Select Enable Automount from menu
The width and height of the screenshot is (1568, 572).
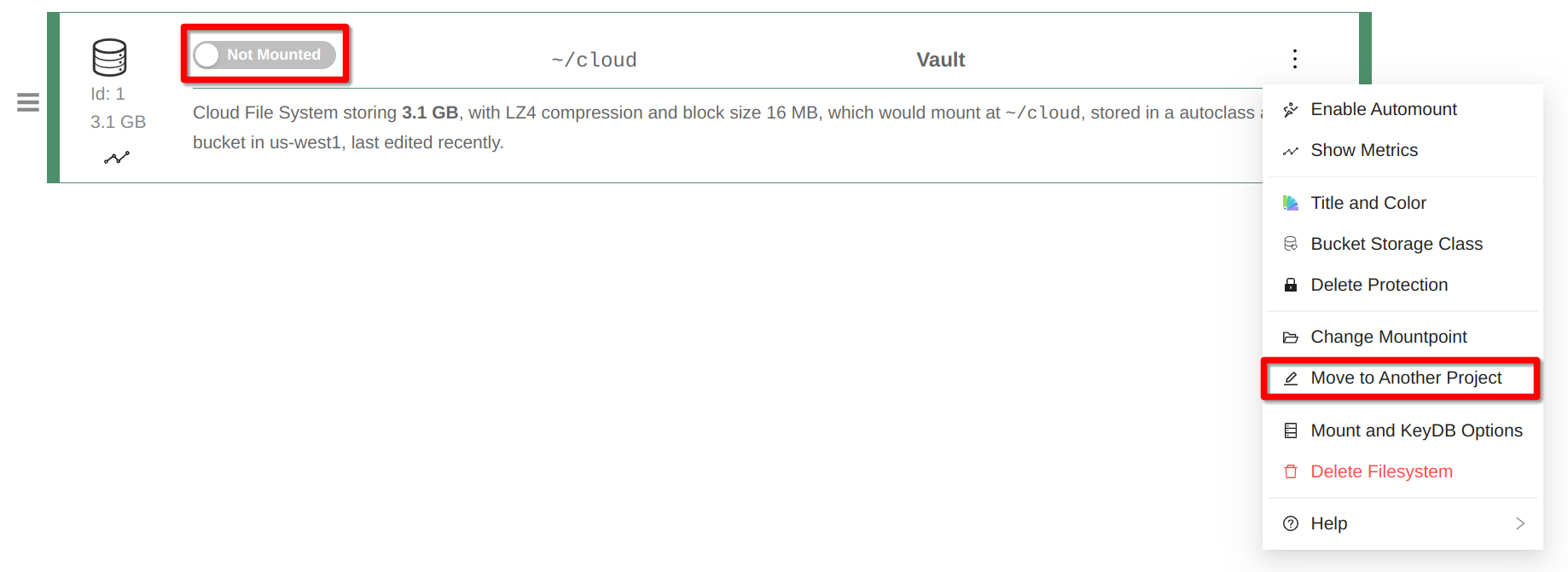1383,109
